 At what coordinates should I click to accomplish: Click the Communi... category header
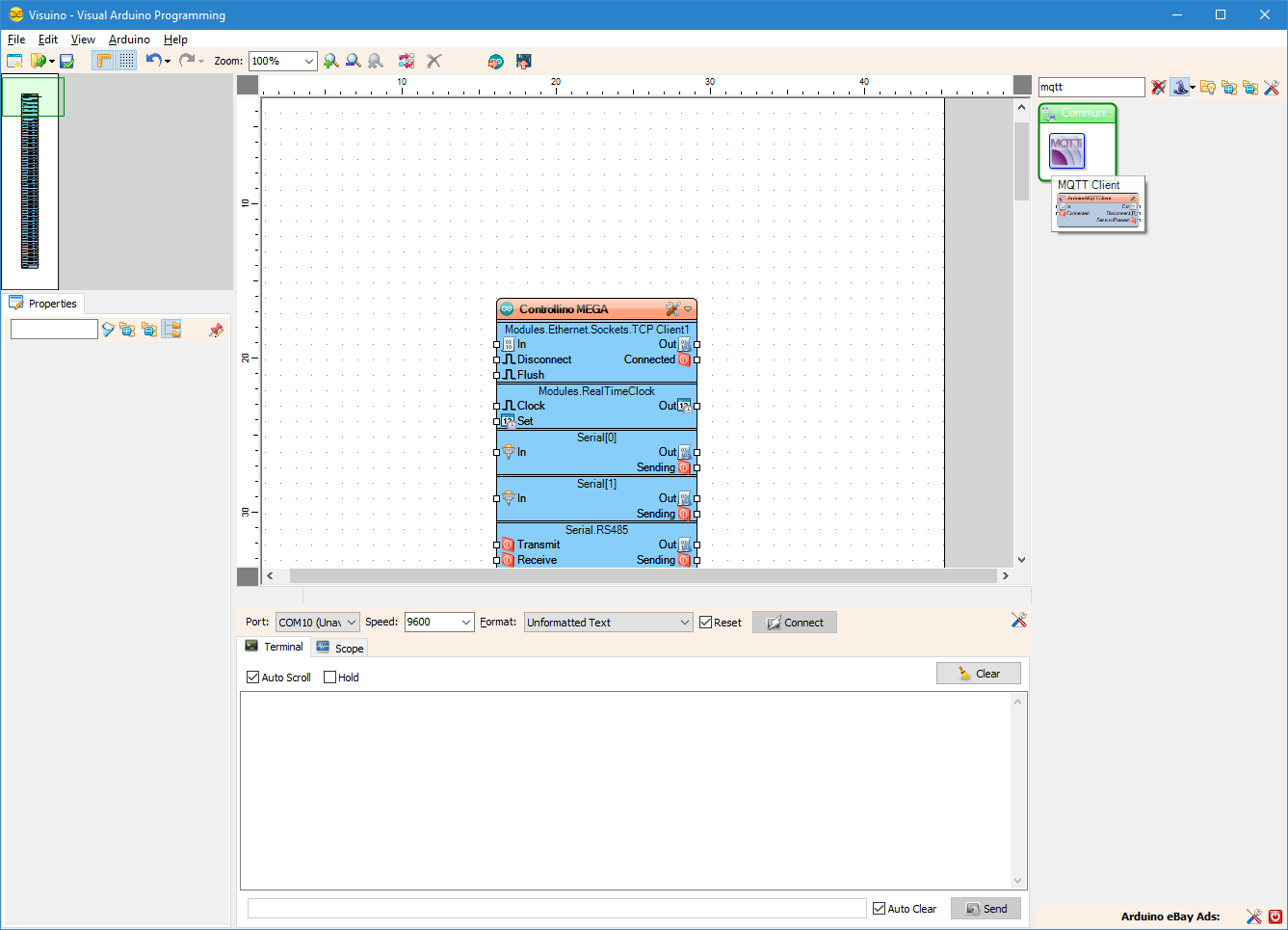point(1078,114)
